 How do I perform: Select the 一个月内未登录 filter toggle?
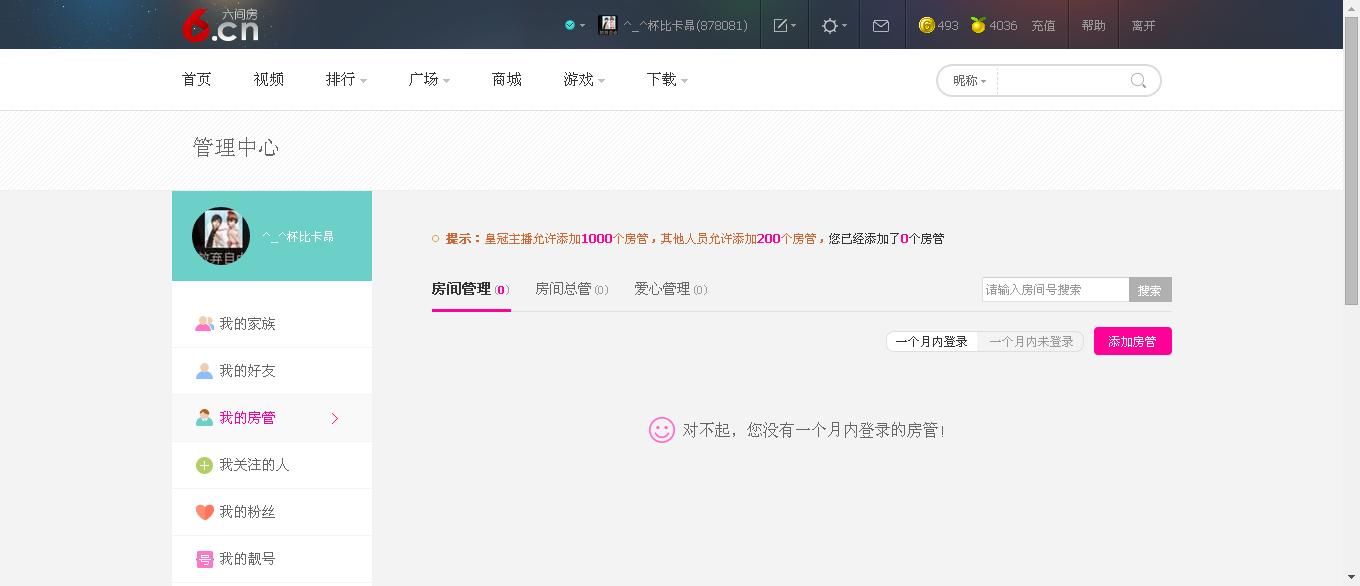[1031, 342]
